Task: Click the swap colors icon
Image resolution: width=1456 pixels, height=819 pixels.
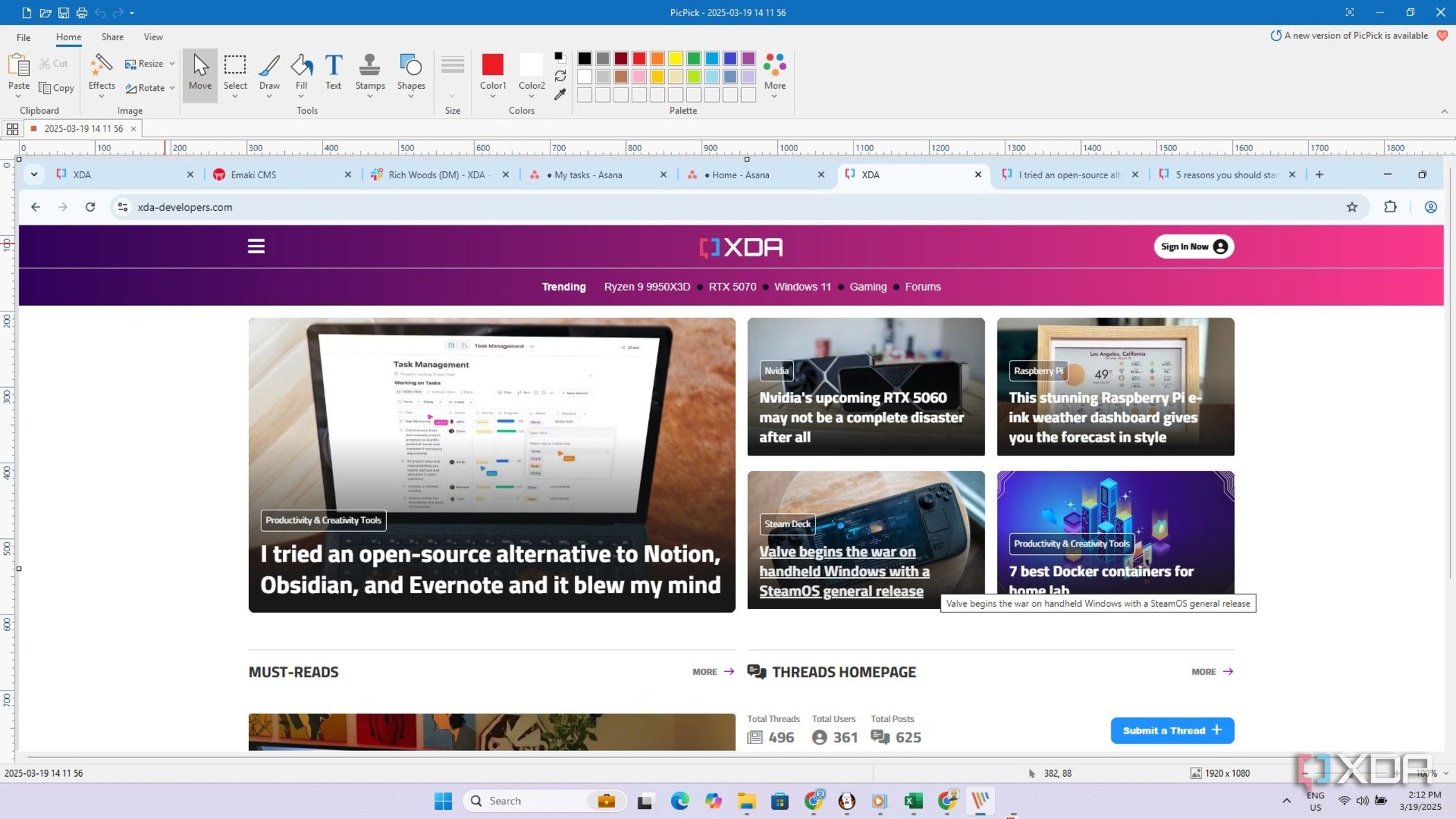Action: tap(560, 76)
